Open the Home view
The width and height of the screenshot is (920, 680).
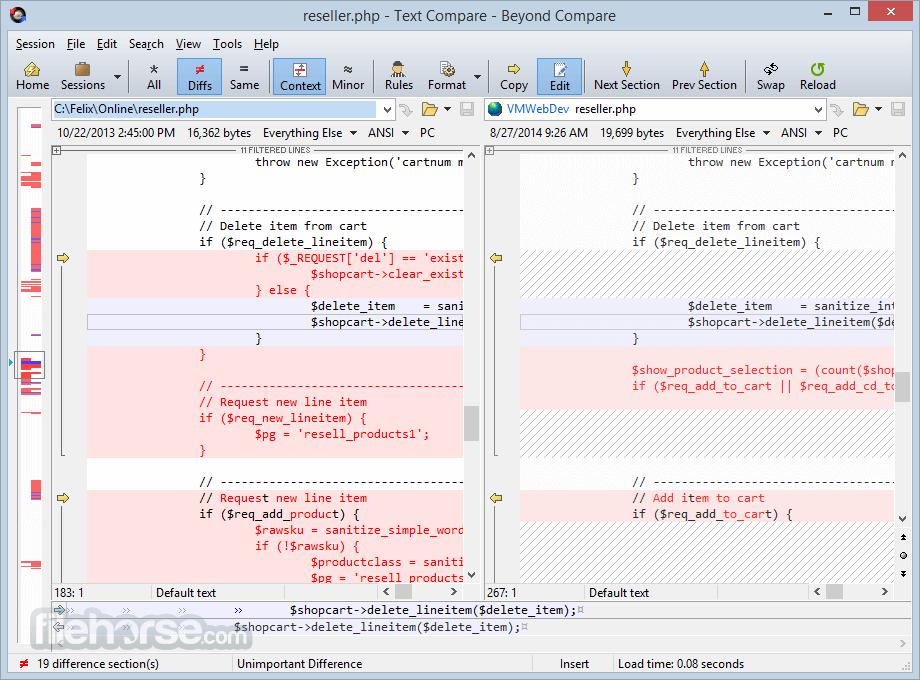click(32, 76)
